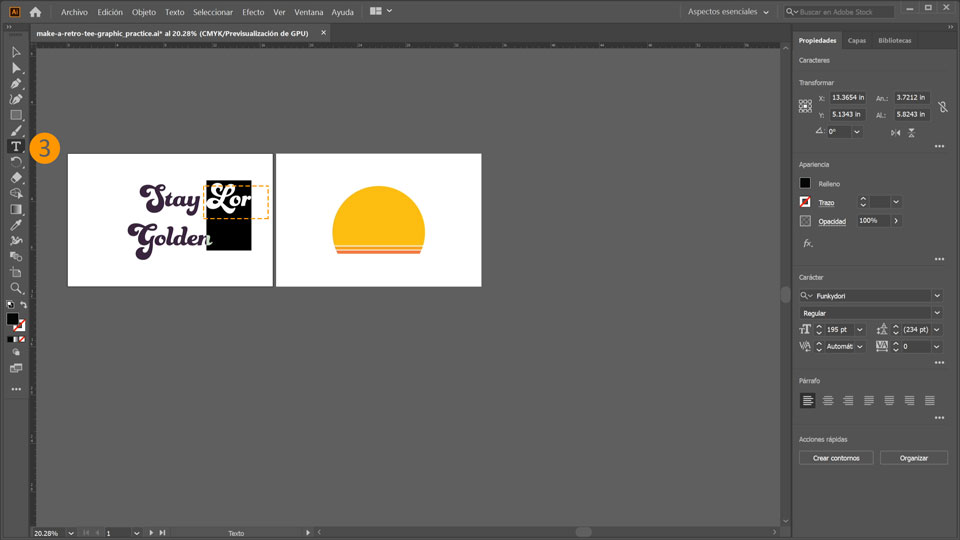Select the Zoom tool

(x=16, y=288)
